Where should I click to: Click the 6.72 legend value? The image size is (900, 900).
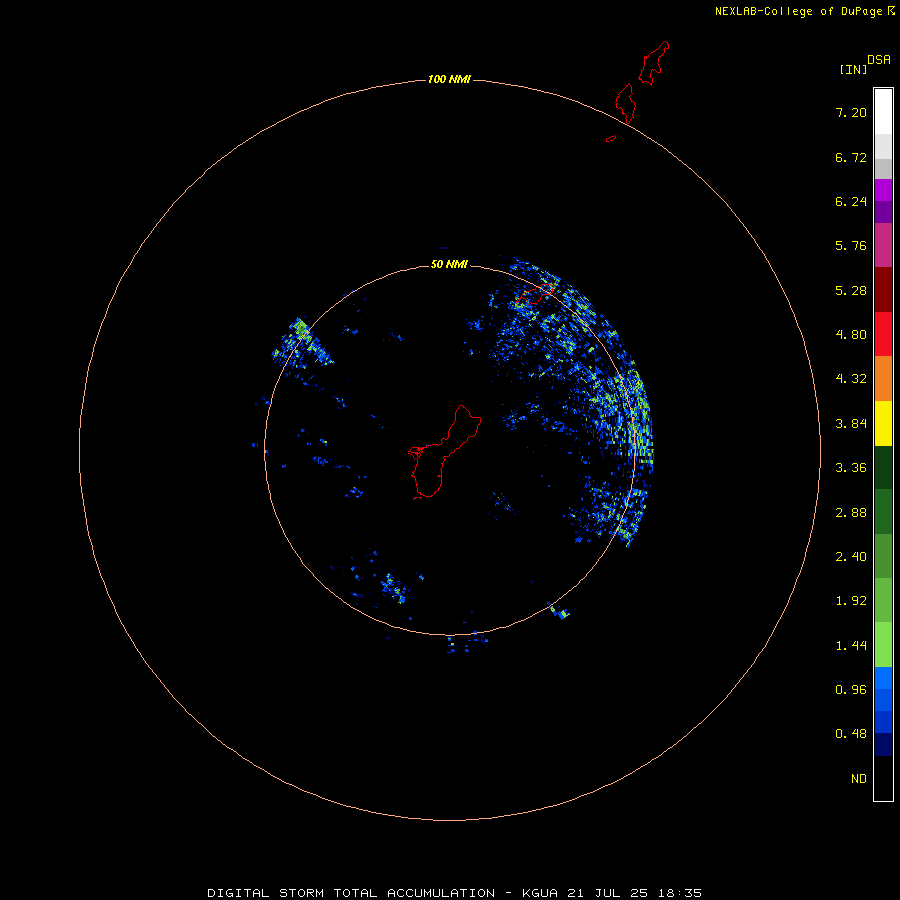tap(851, 157)
